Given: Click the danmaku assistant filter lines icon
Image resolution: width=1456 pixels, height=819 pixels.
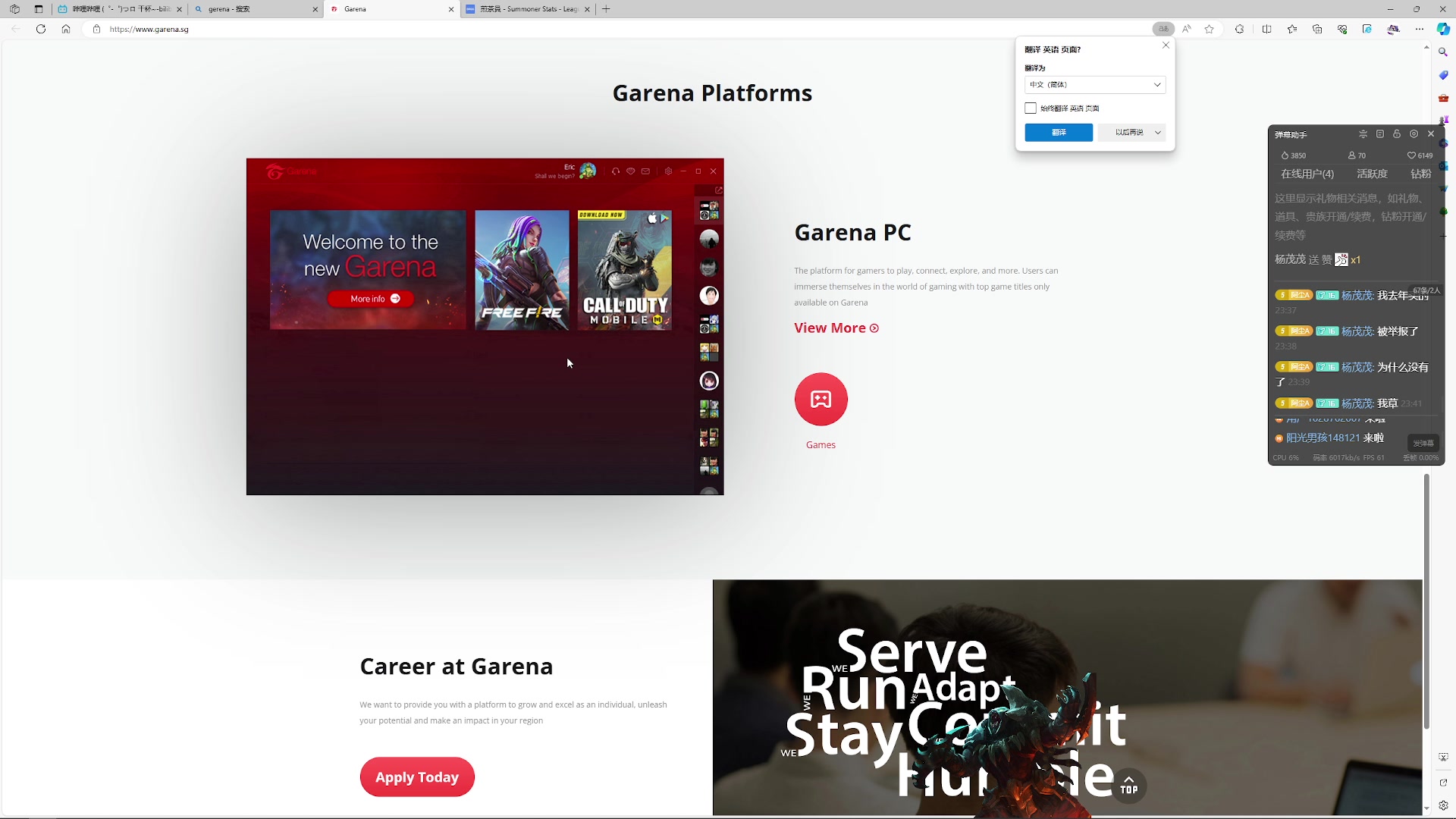Looking at the screenshot, I should click(1363, 133).
